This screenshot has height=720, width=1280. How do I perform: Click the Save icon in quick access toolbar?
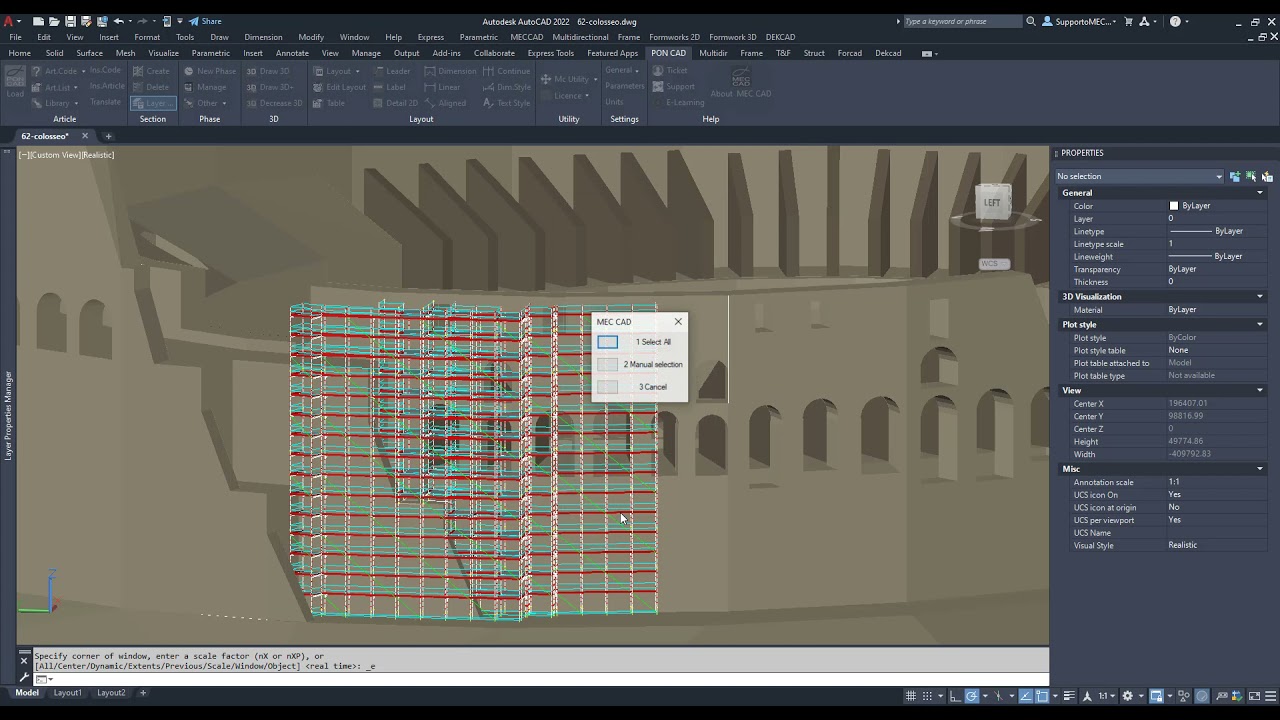point(70,21)
